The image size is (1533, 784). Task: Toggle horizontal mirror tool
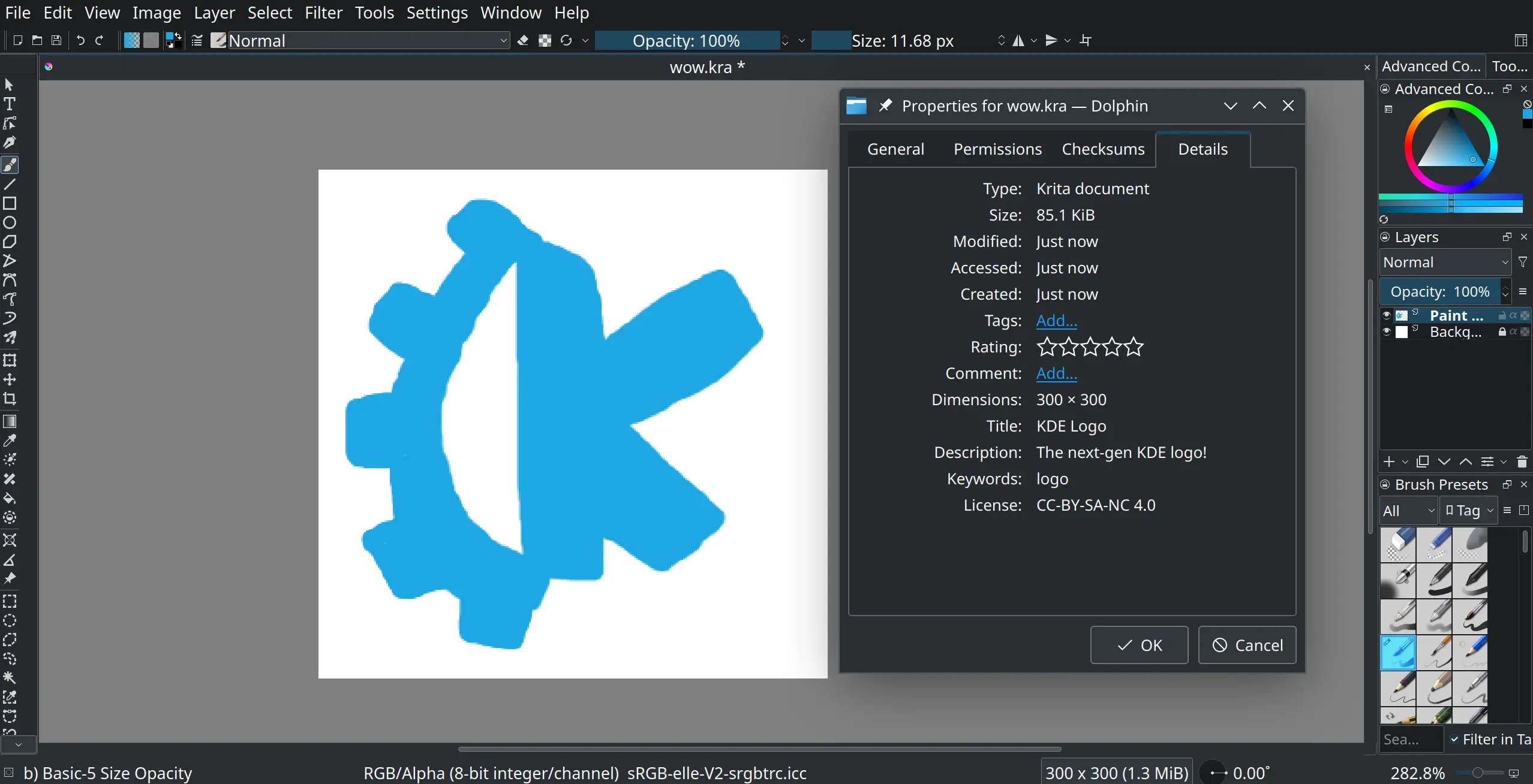[x=1018, y=40]
